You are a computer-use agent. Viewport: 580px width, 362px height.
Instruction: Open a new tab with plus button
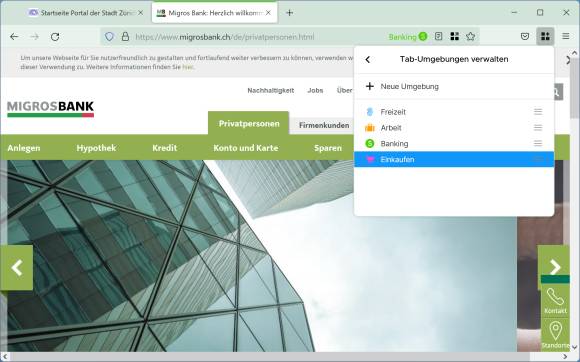(x=290, y=13)
